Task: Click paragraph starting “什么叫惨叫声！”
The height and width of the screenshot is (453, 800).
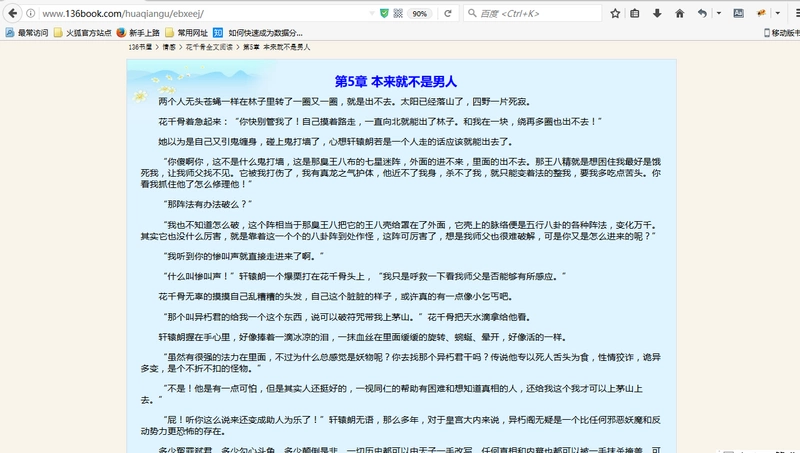Action: coord(365,276)
